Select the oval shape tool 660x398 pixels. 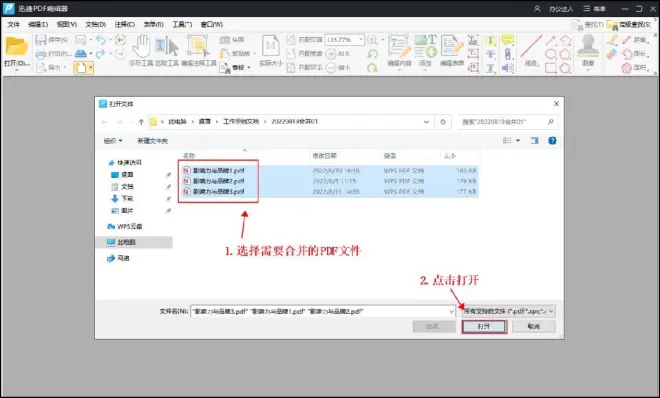[551, 54]
